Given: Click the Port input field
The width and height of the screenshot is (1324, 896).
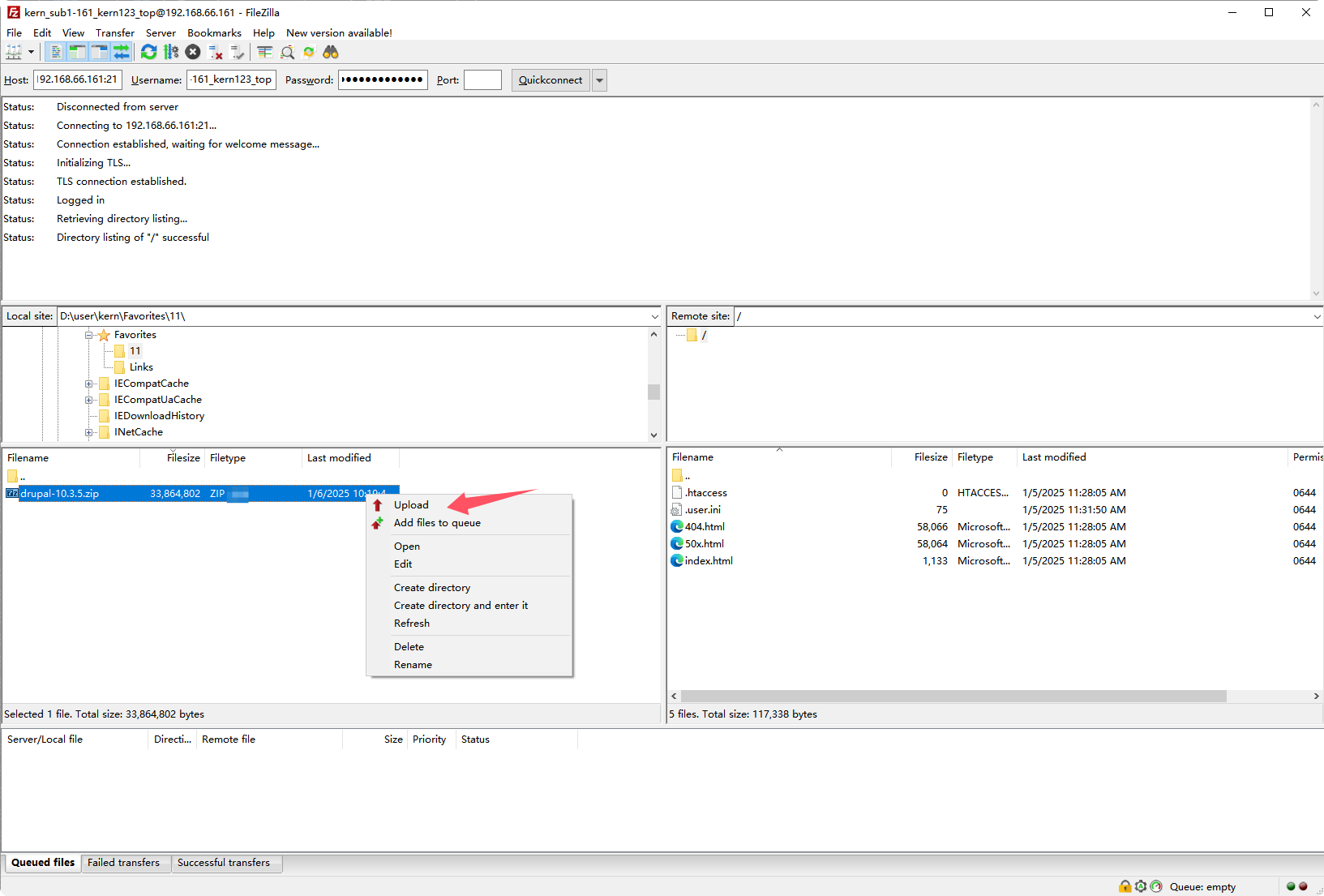Looking at the screenshot, I should (482, 80).
